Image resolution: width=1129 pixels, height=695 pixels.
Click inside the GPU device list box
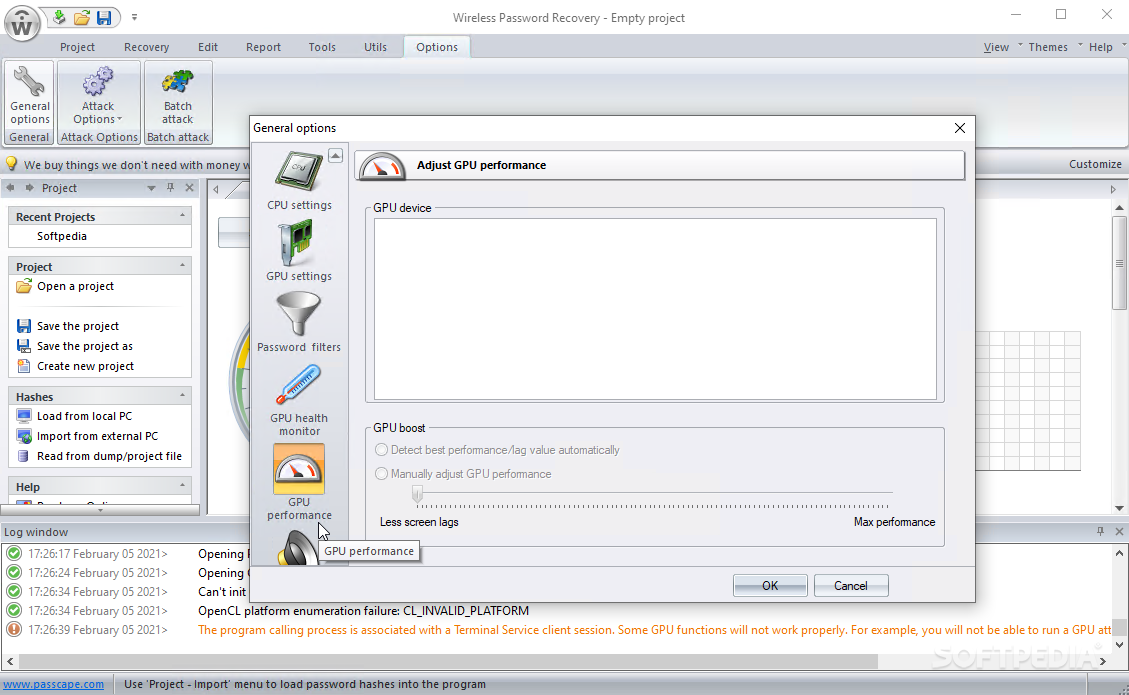(655, 308)
